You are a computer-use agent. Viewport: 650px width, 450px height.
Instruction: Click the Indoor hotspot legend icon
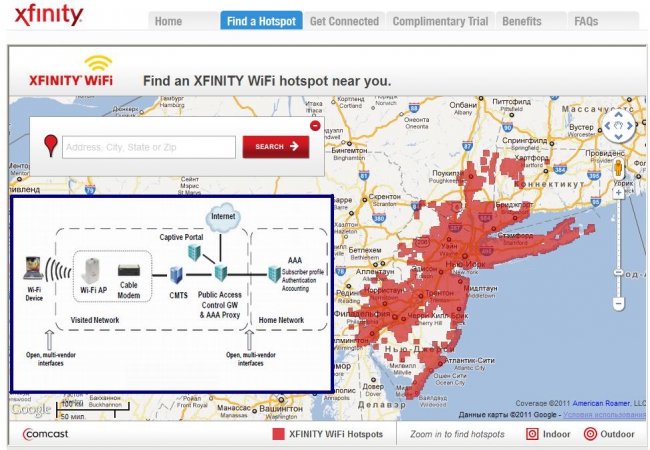(x=532, y=434)
